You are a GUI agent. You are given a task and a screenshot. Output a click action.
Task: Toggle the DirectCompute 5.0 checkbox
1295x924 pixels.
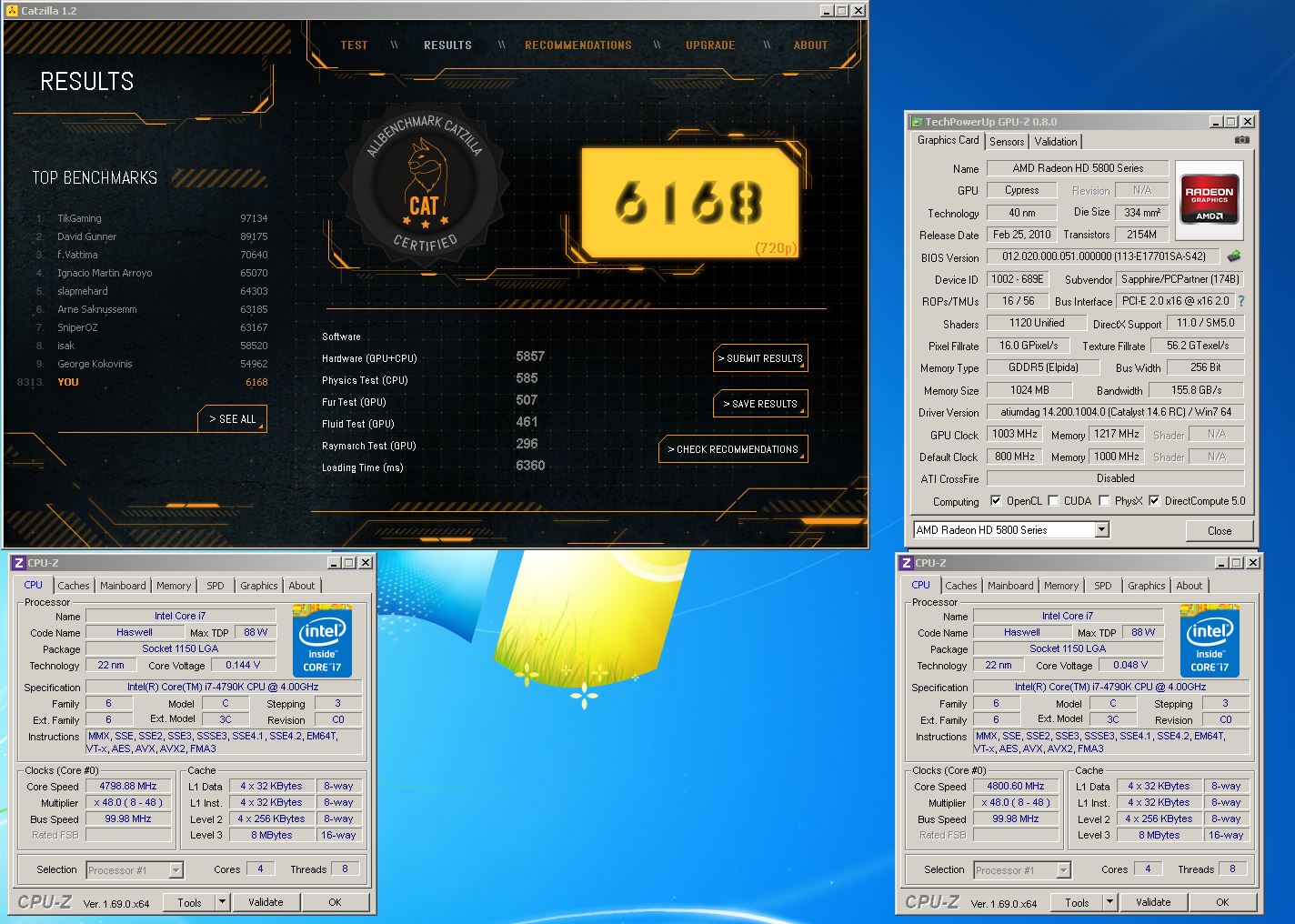pyautogui.click(x=1154, y=501)
